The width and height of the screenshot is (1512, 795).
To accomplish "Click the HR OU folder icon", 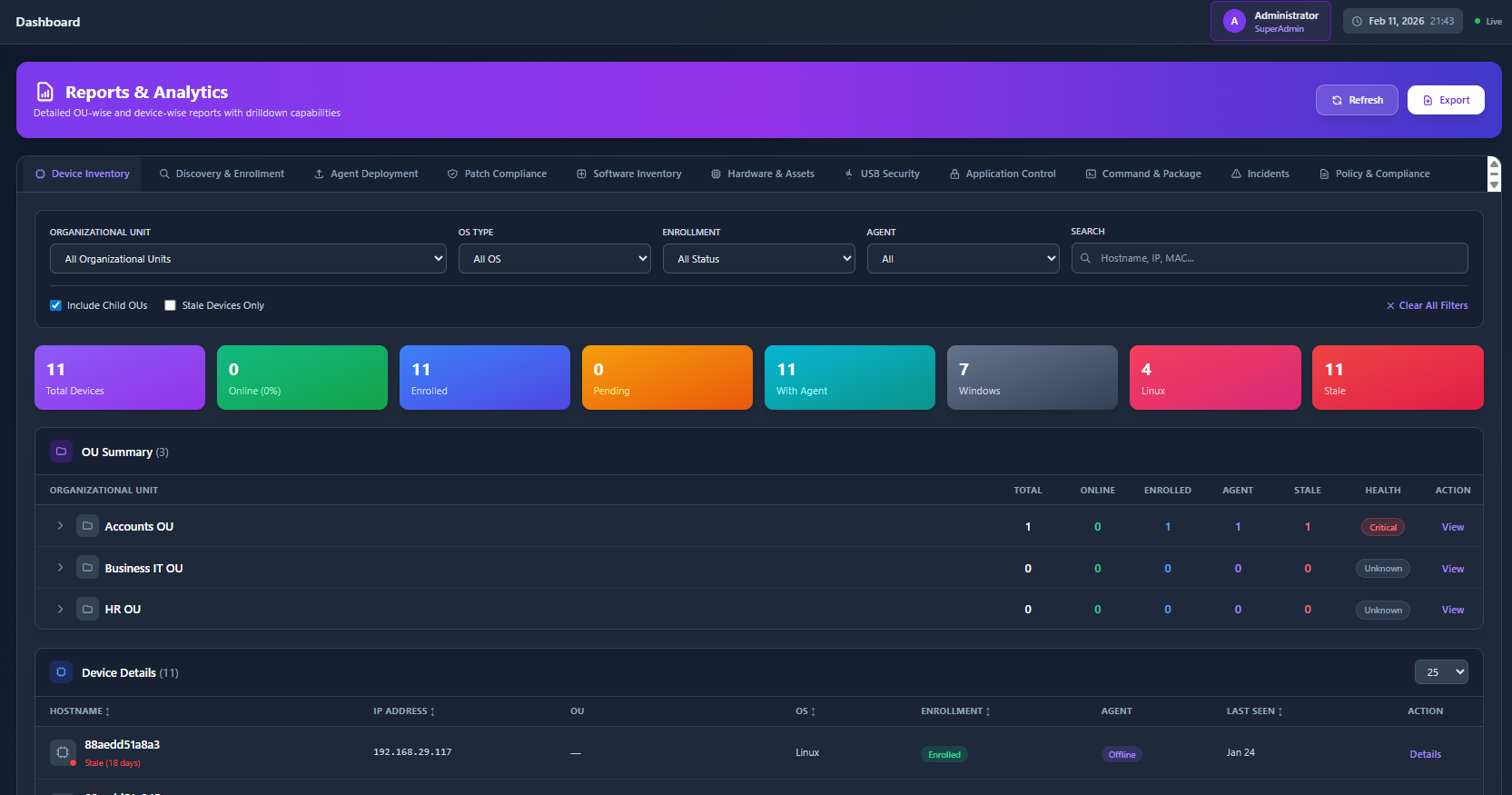I will (x=87, y=610).
